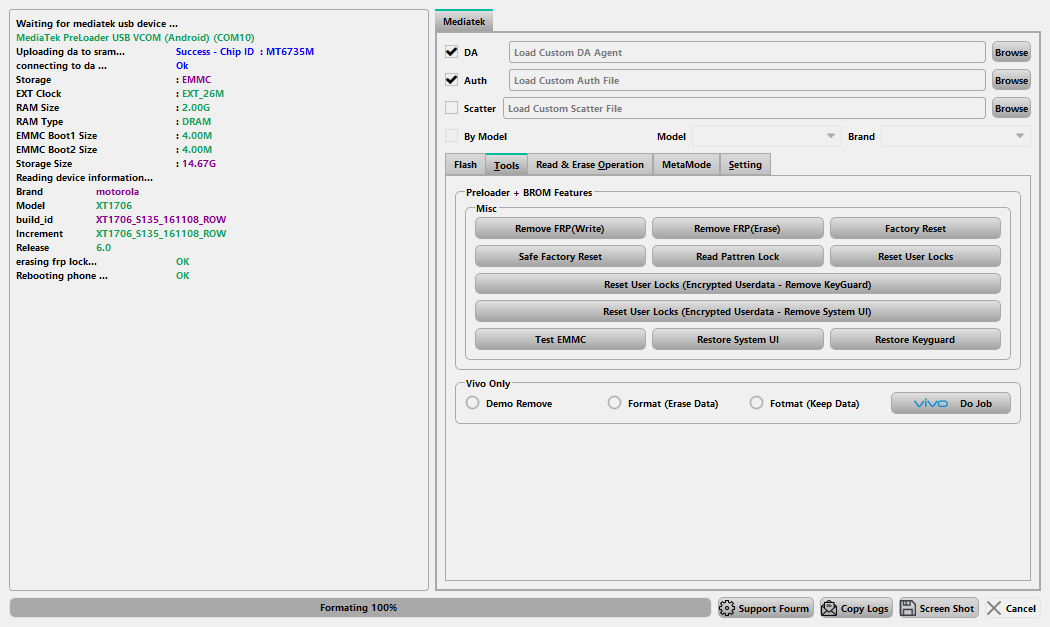Screen dimensions: 1050x627
Task: Click the Formating 100% progress bar
Action: pos(360,608)
